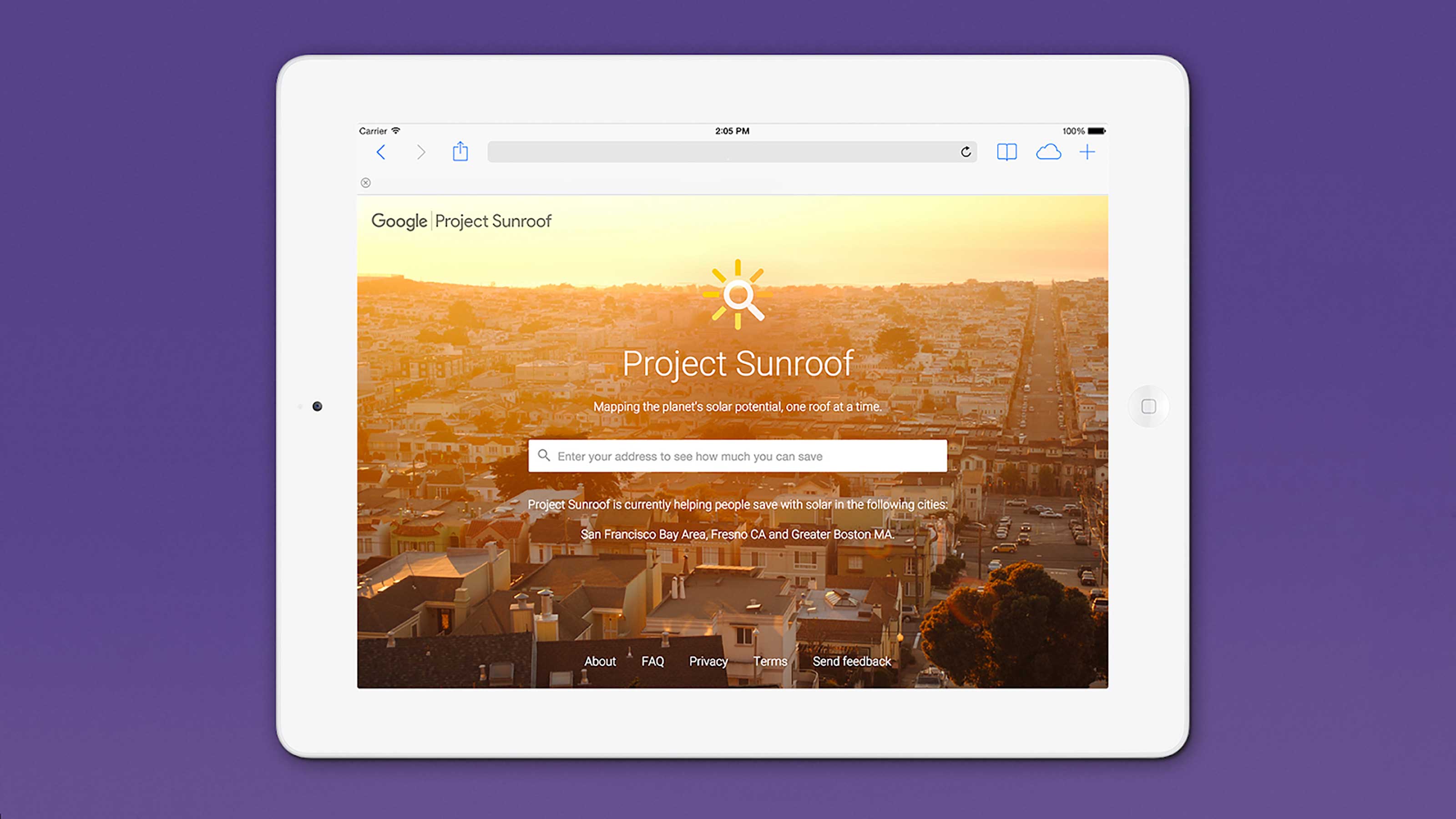The height and width of the screenshot is (819, 1456).
Task: Reload the page with refresh icon
Action: tap(966, 152)
